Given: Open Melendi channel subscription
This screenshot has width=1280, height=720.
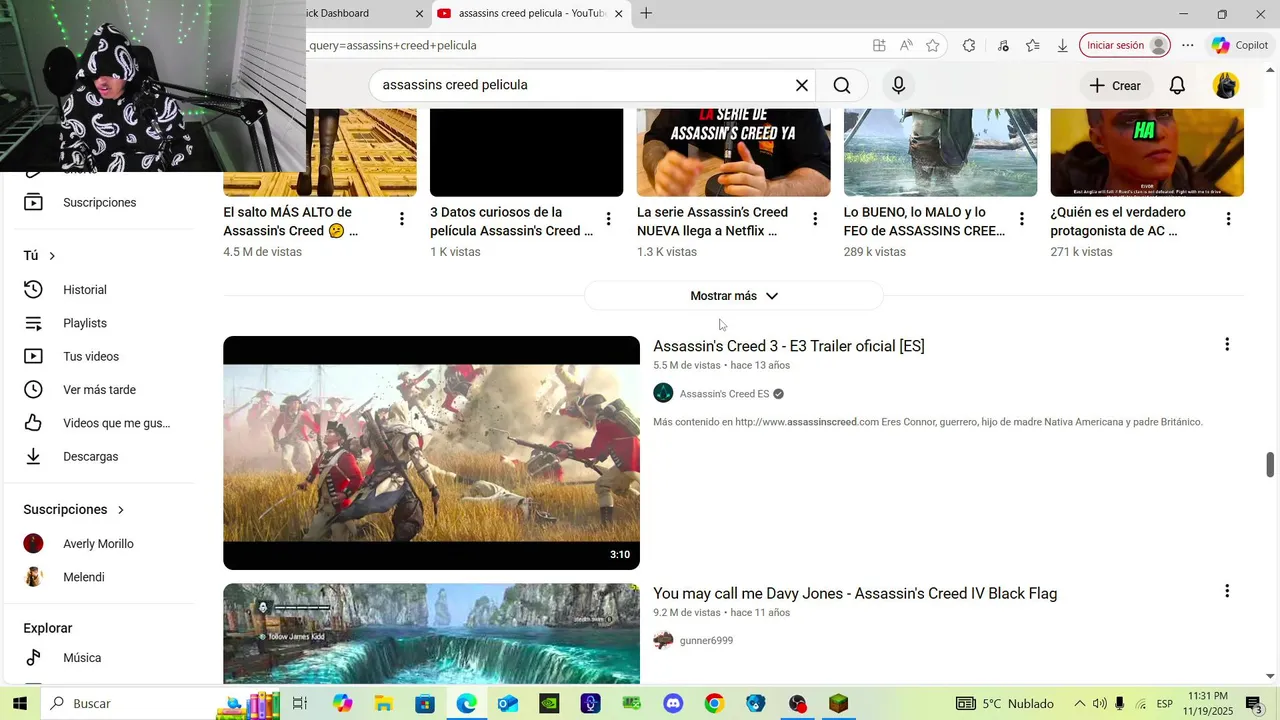Looking at the screenshot, I should 99,577.
